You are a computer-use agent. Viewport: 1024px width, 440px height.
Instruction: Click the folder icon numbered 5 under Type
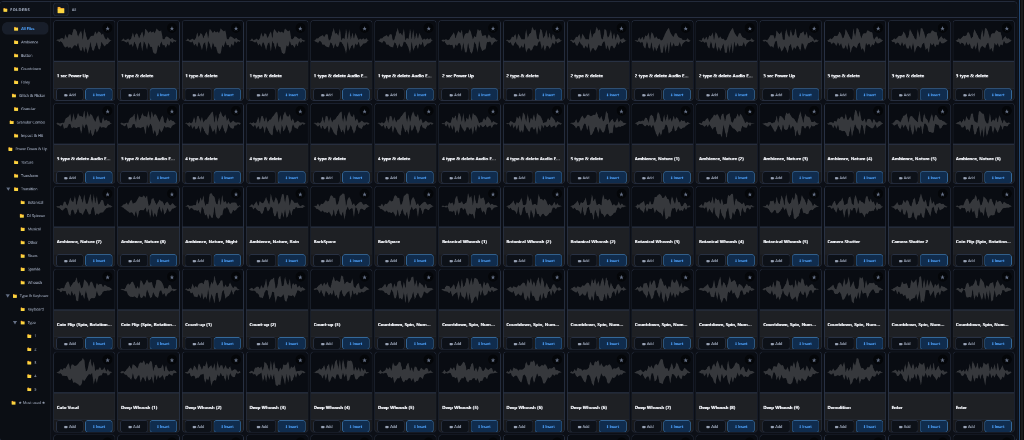tap(29, 389)
